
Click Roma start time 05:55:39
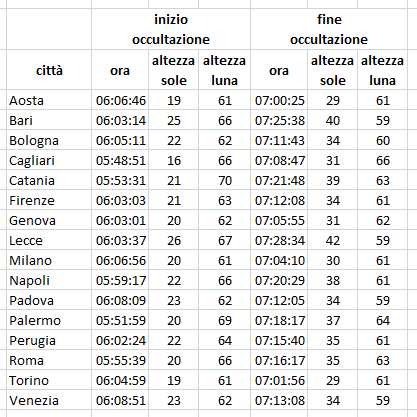click(120, 360)
